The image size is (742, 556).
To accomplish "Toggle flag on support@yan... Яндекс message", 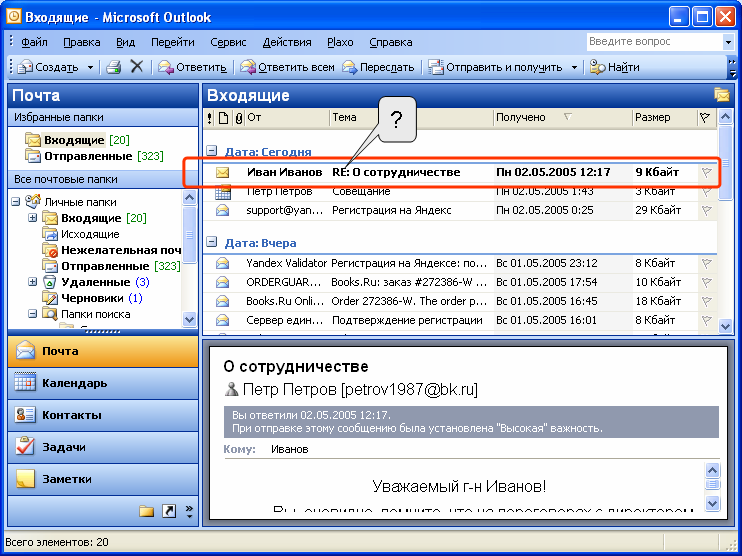I will coord(707,211).
